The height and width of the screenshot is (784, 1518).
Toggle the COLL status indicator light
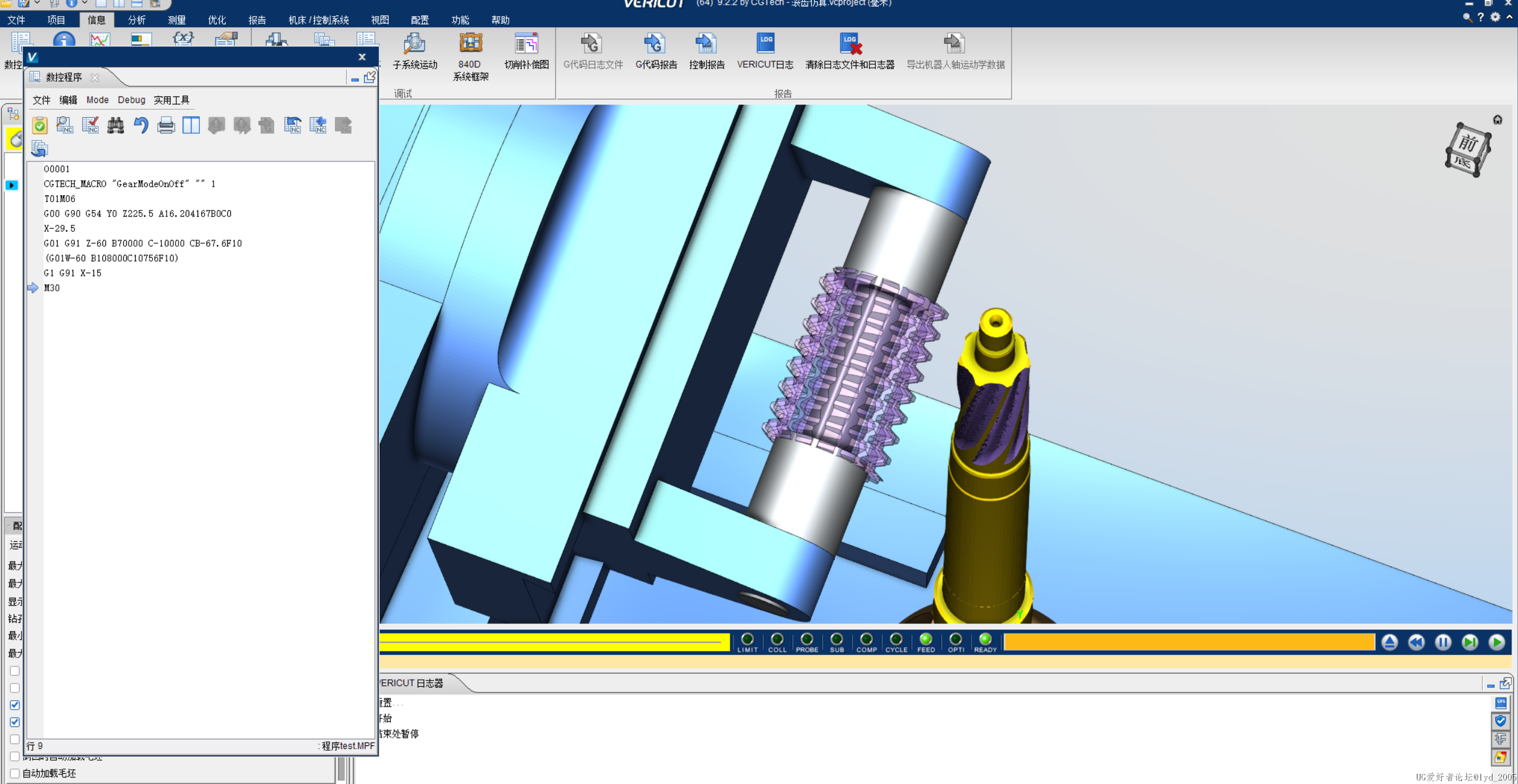[777, 639]
